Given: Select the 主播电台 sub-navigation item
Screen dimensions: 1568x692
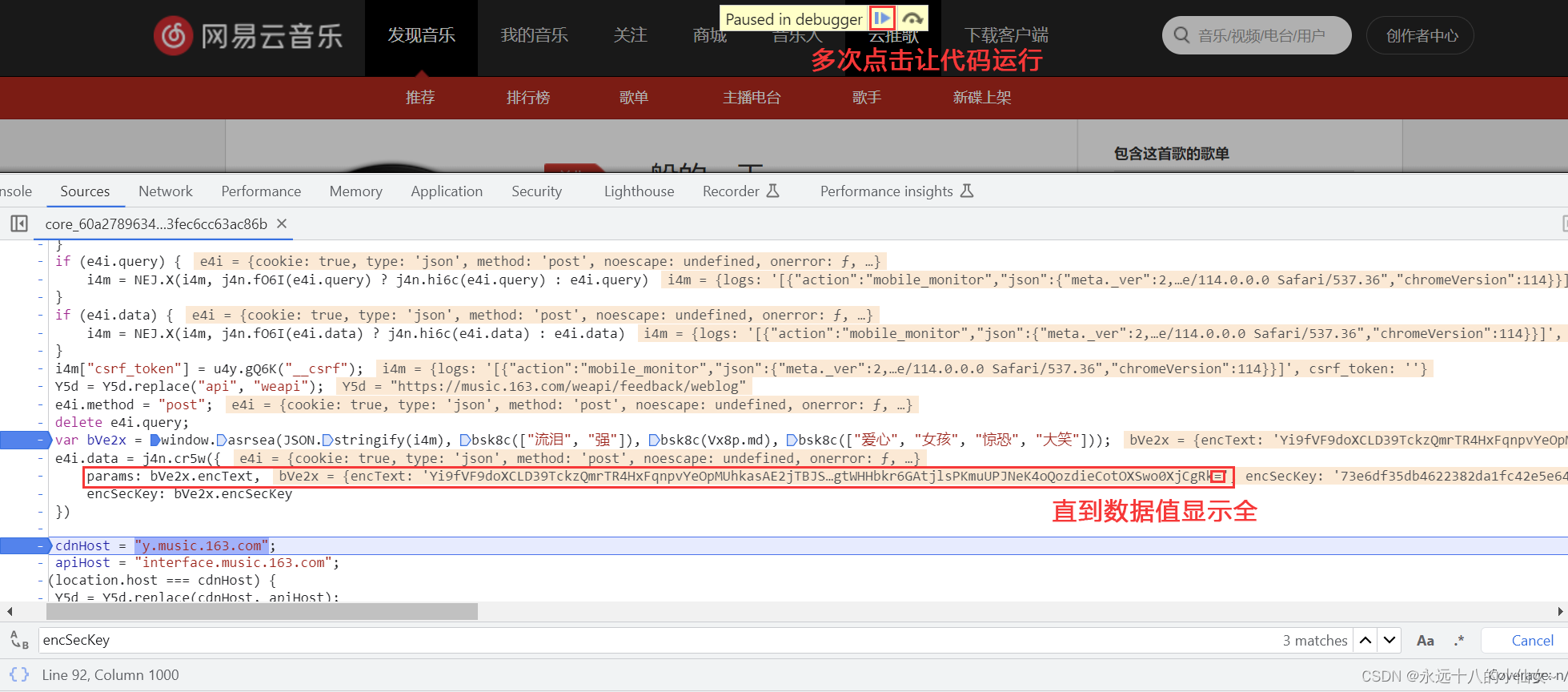Looking at the screenshot, I should coord(752,98).
